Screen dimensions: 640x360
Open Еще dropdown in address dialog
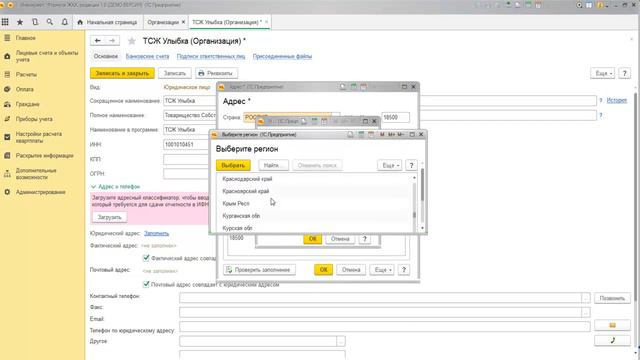pyautogui.click(x=382, y=270)
